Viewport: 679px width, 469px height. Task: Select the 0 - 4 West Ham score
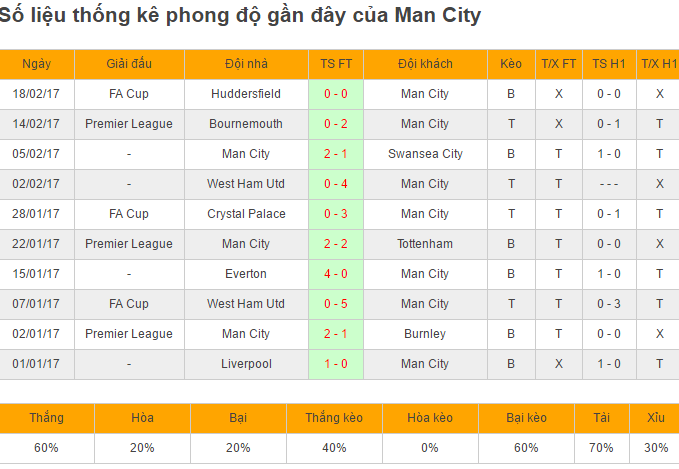click(336, 184)
